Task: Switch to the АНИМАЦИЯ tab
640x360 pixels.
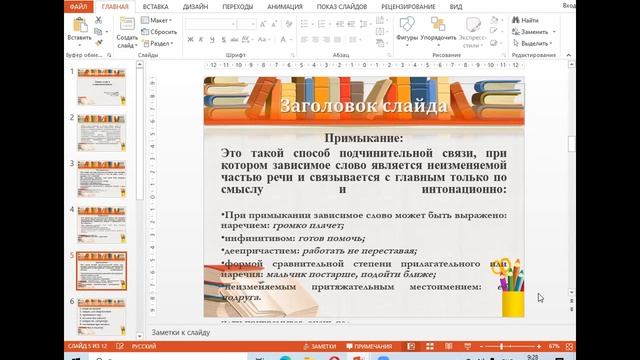Action: (285, 7)
